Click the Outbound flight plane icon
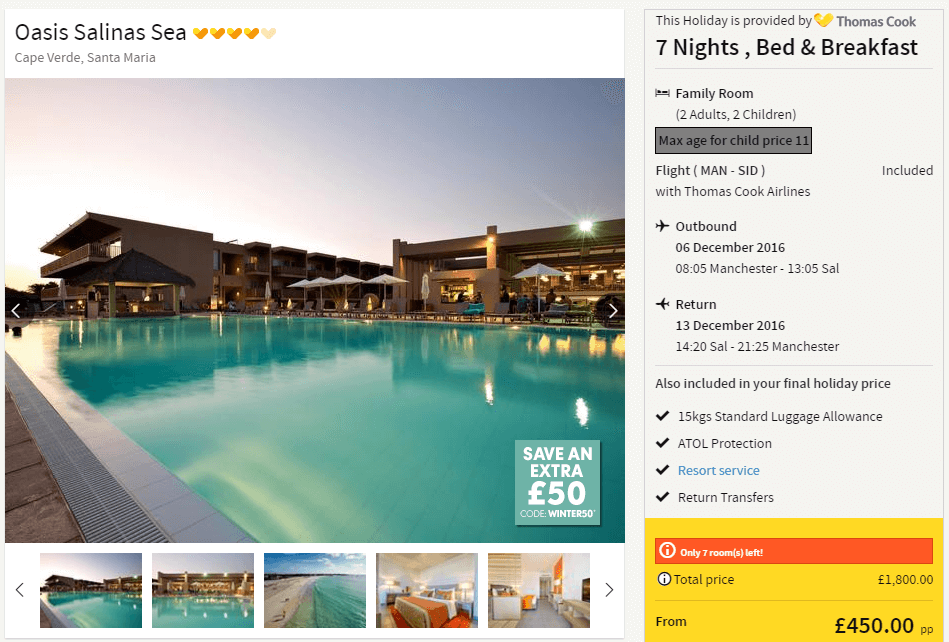Viewport: 949px width, 642px height. tap(663, 226)
